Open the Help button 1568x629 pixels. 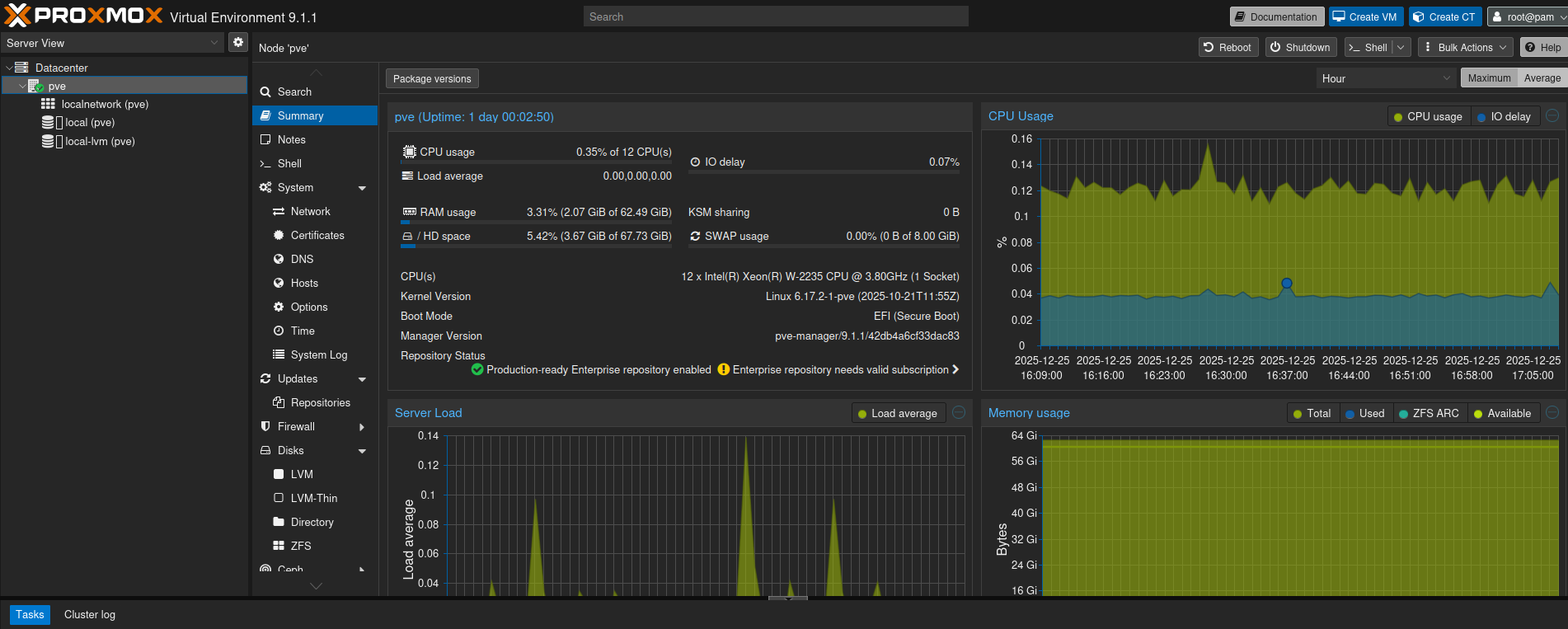(1542, 47)
